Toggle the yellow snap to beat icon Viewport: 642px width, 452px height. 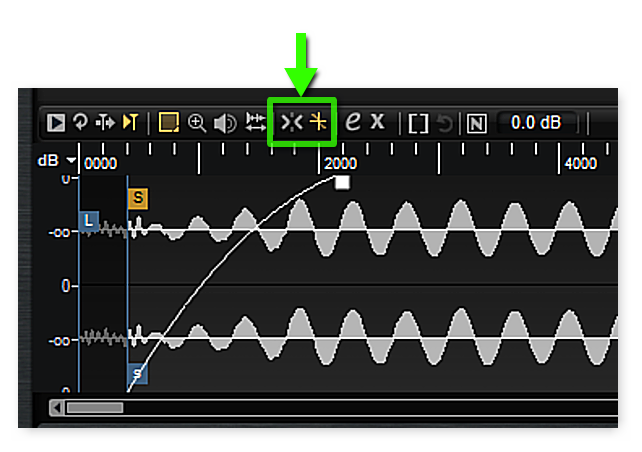coord(318,122)
